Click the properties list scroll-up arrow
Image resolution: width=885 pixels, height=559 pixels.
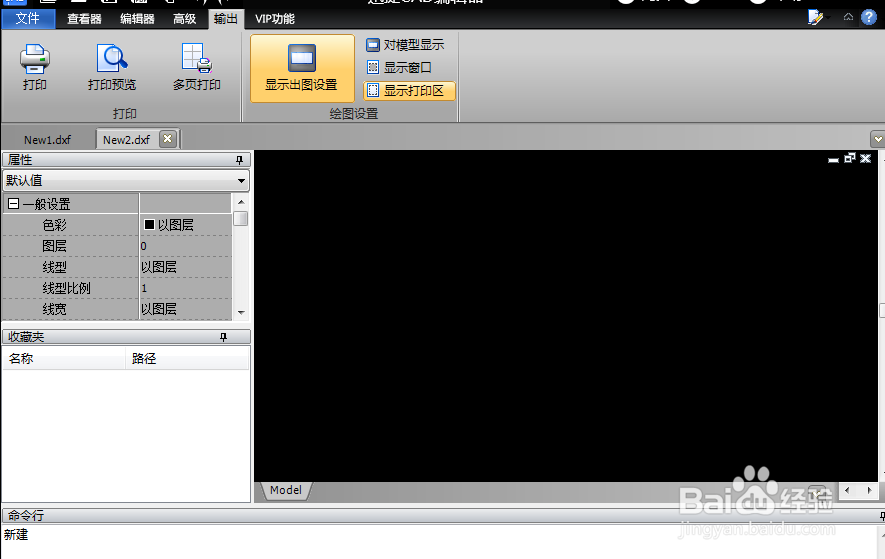241,202
